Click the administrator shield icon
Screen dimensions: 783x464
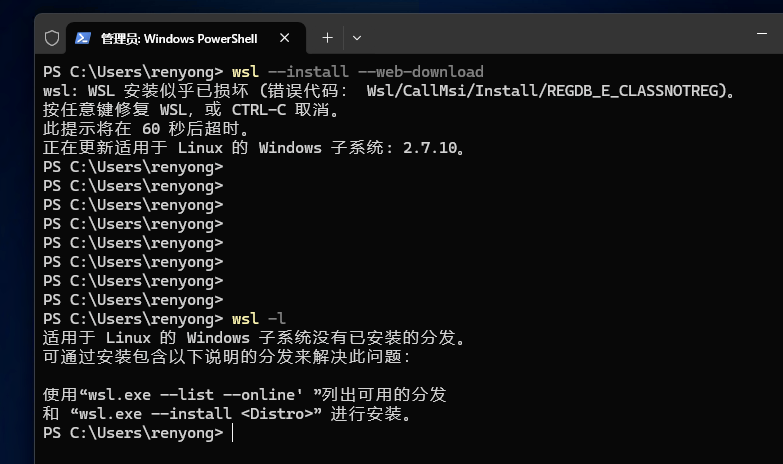(x=52, y=38)
